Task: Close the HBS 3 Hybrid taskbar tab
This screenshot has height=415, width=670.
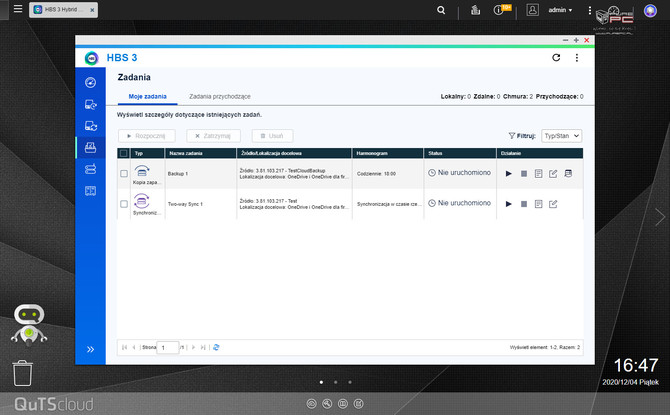Action: 92,10
